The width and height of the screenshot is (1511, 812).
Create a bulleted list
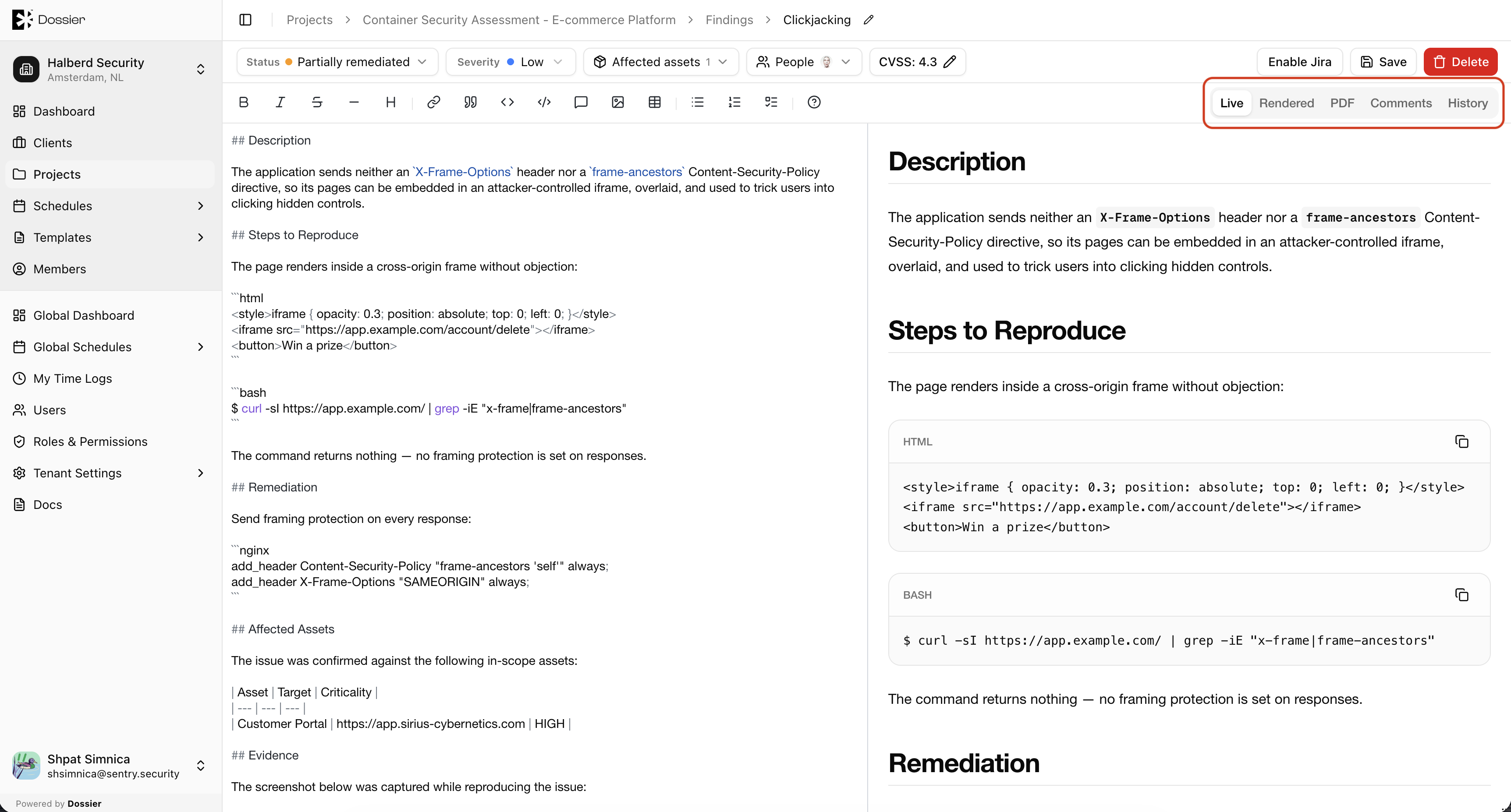(697, 102)
